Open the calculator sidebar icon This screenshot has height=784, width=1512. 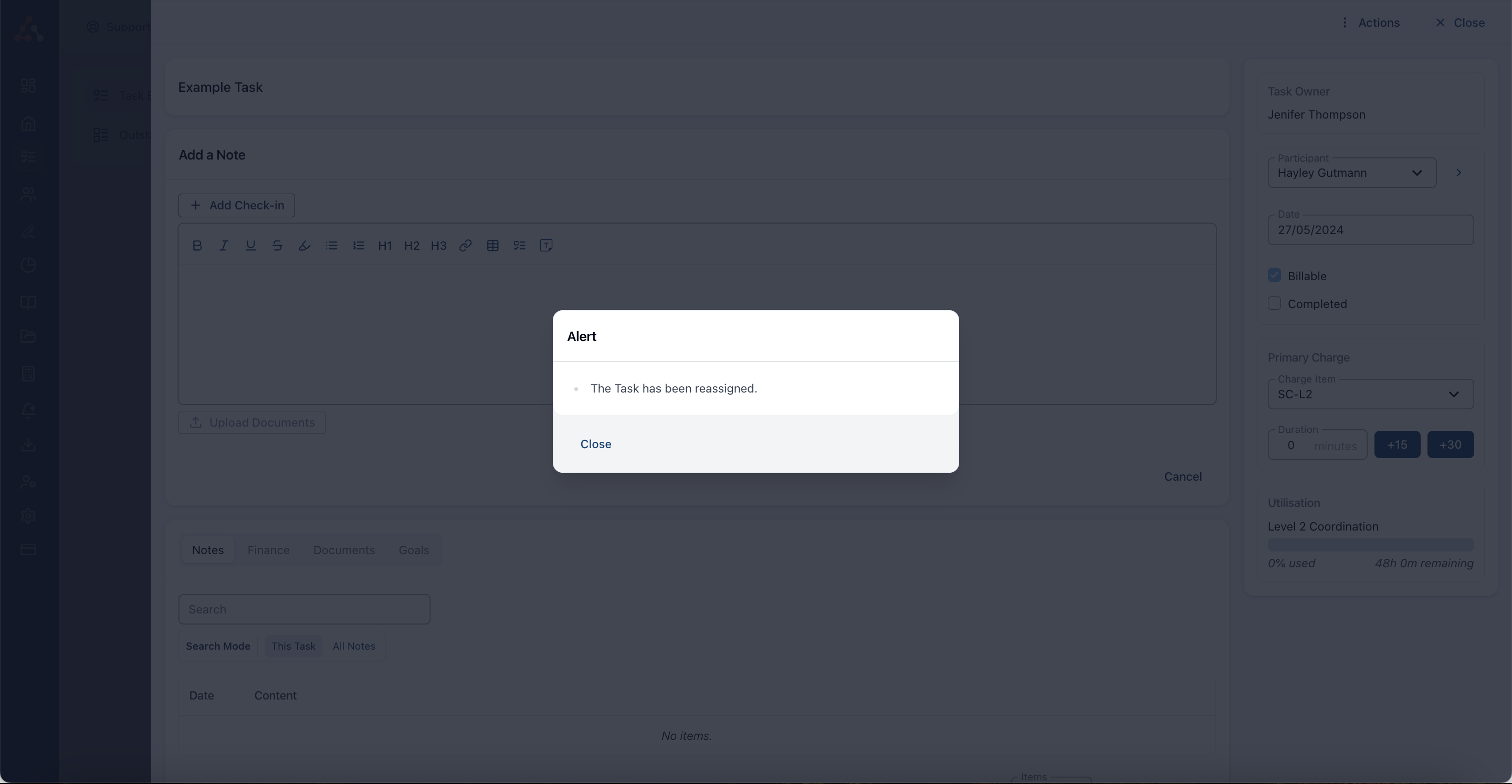coord(28,374)
